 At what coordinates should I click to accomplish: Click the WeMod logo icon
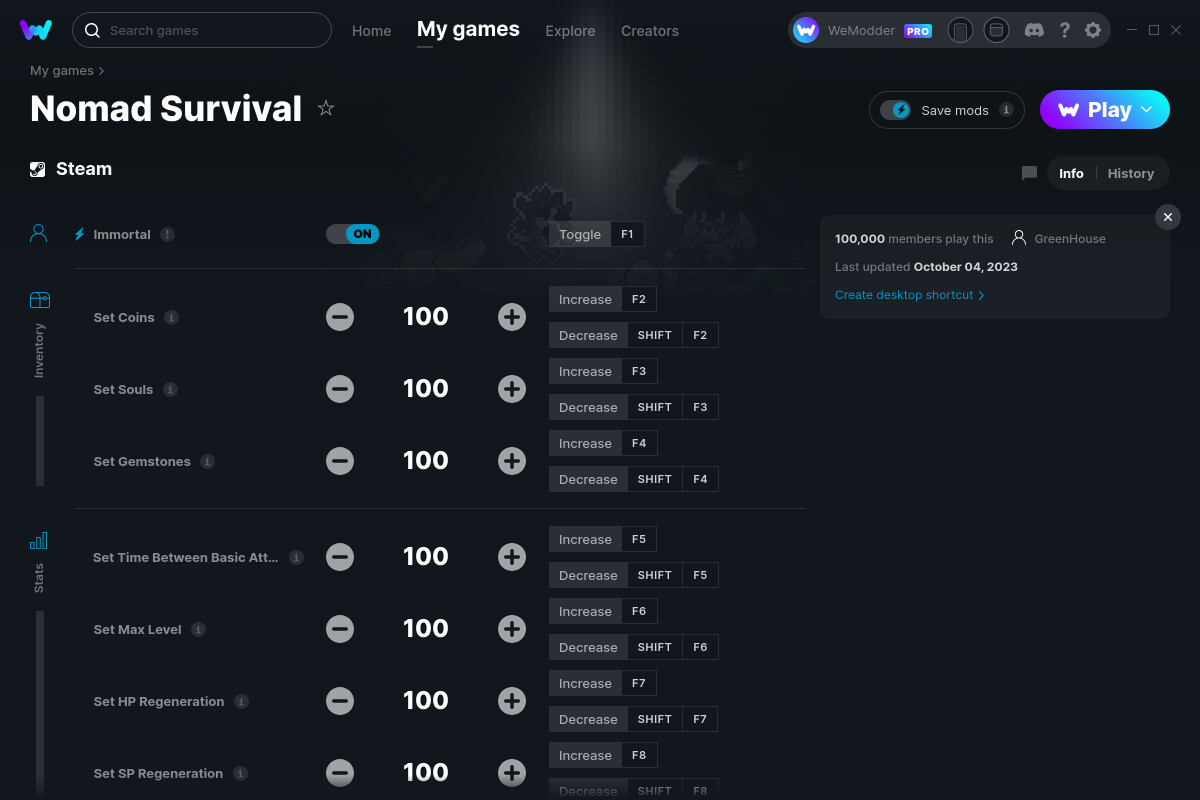(36, 30)
